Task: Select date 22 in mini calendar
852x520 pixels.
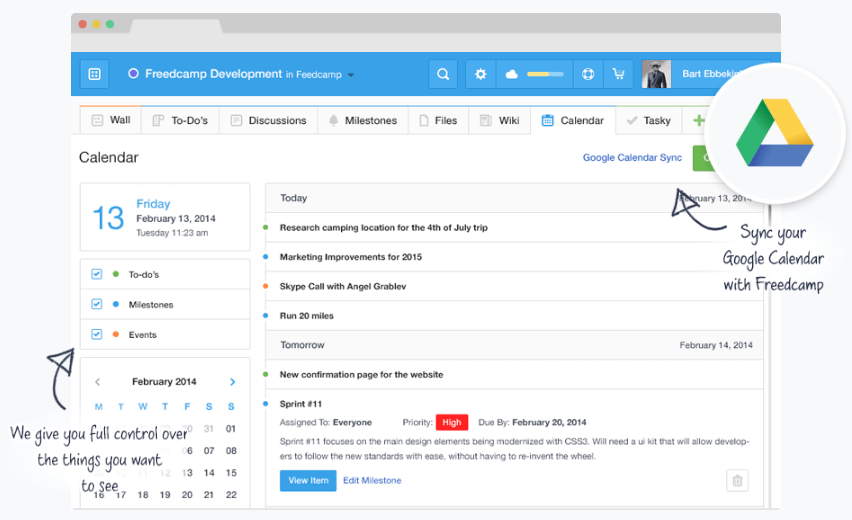Action: pyautogui.click(x=231, y=494)
